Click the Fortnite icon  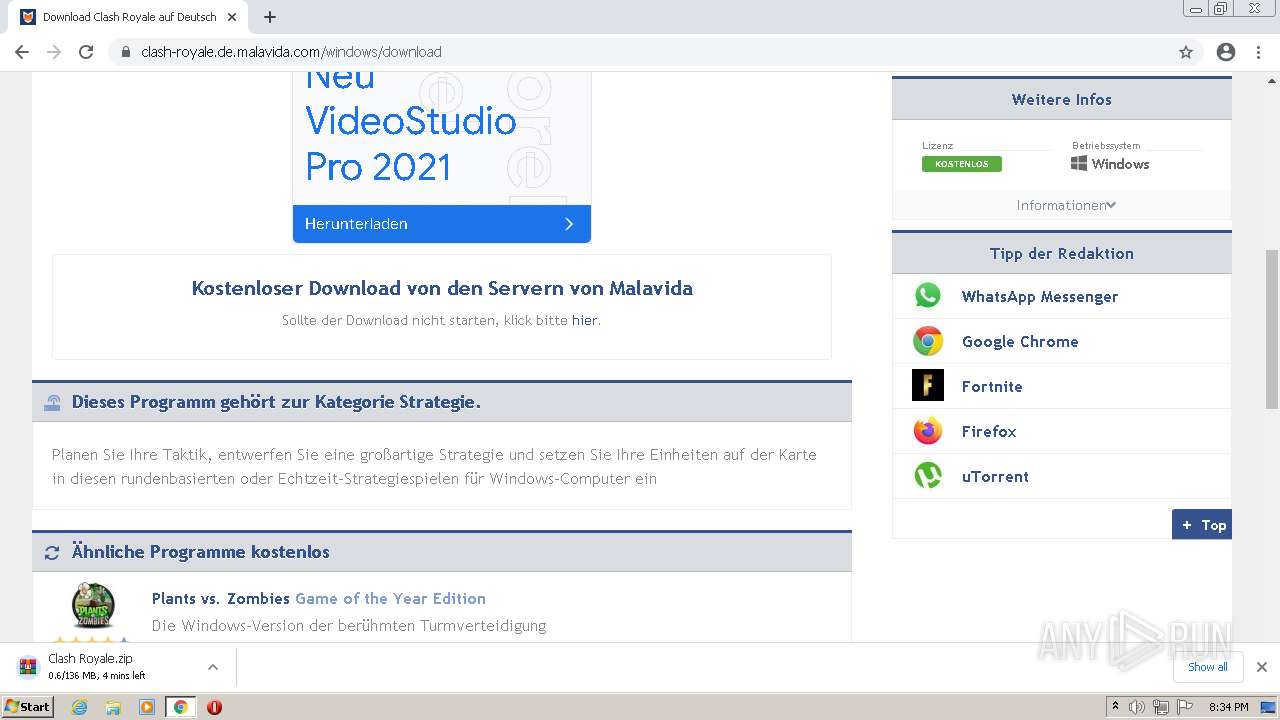point(928,386)
